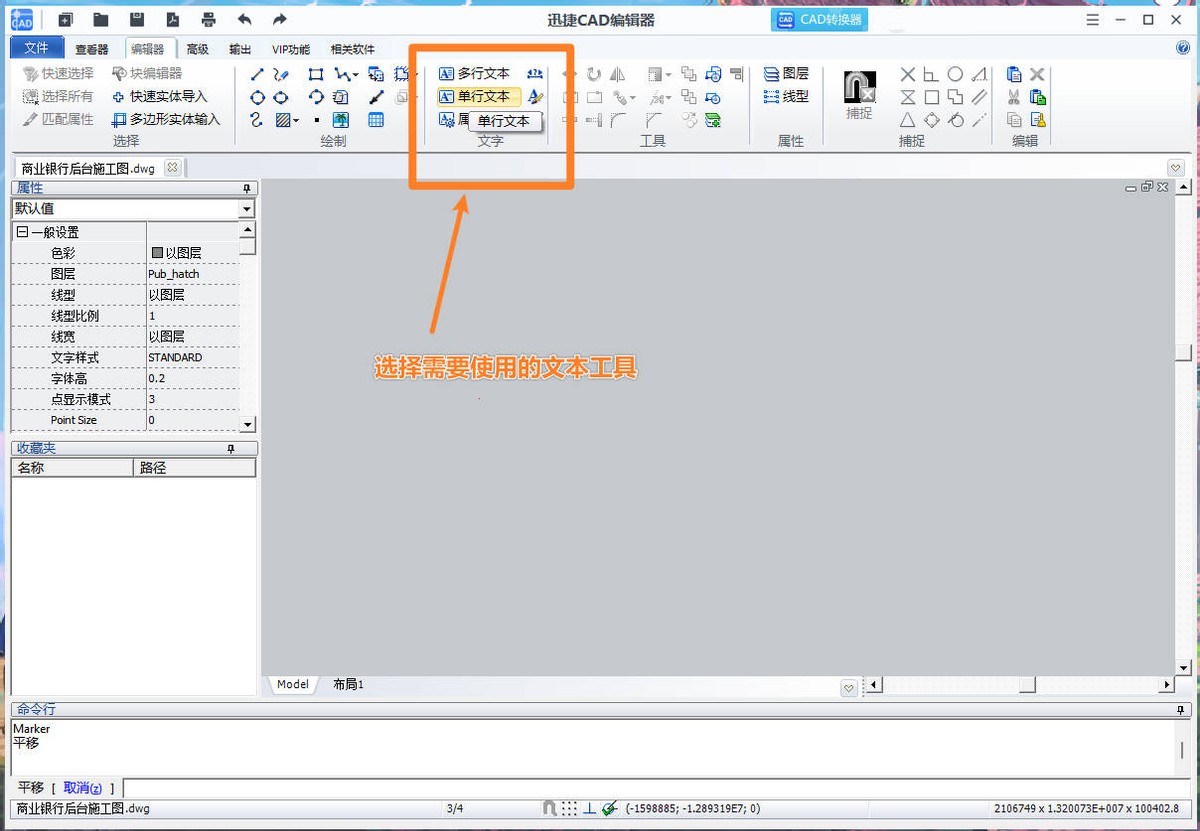Toggle grid snap in the status bar
1200x831 pixels.
pos(568,808)
